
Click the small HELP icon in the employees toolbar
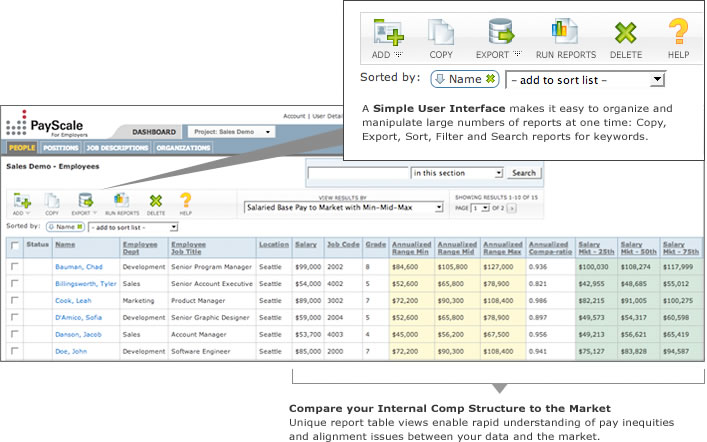185,200
